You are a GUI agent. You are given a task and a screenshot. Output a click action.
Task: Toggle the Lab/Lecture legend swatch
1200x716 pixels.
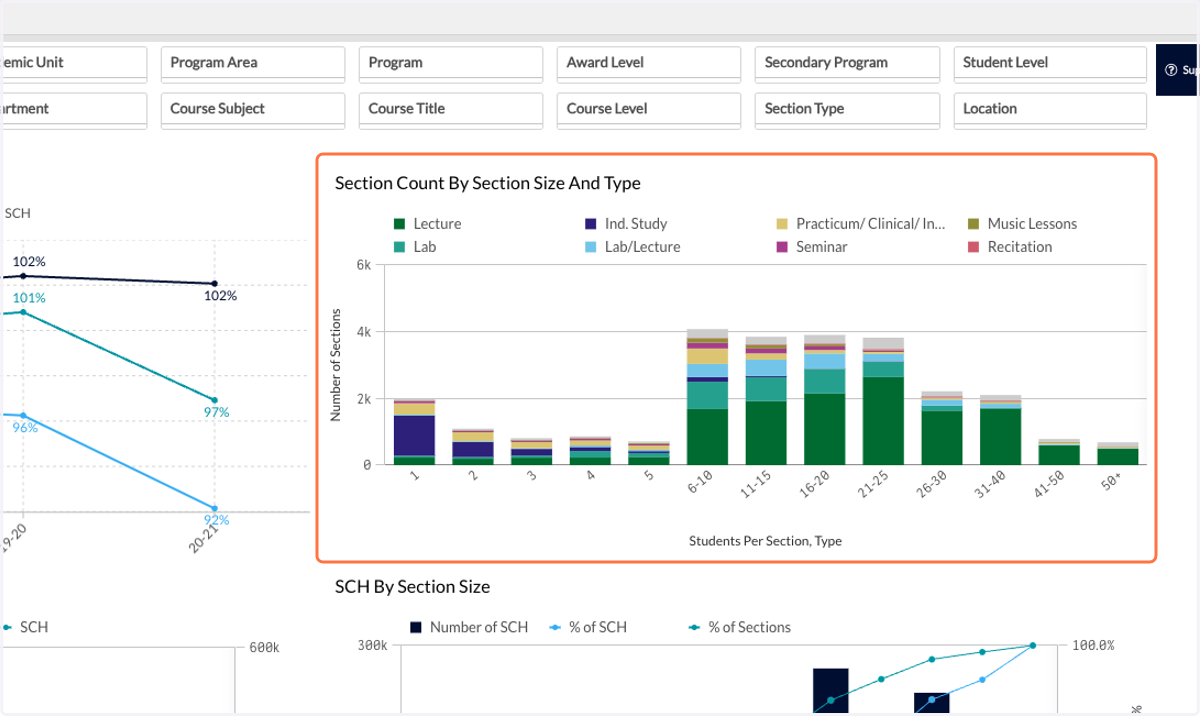click(x=591, y=247)
